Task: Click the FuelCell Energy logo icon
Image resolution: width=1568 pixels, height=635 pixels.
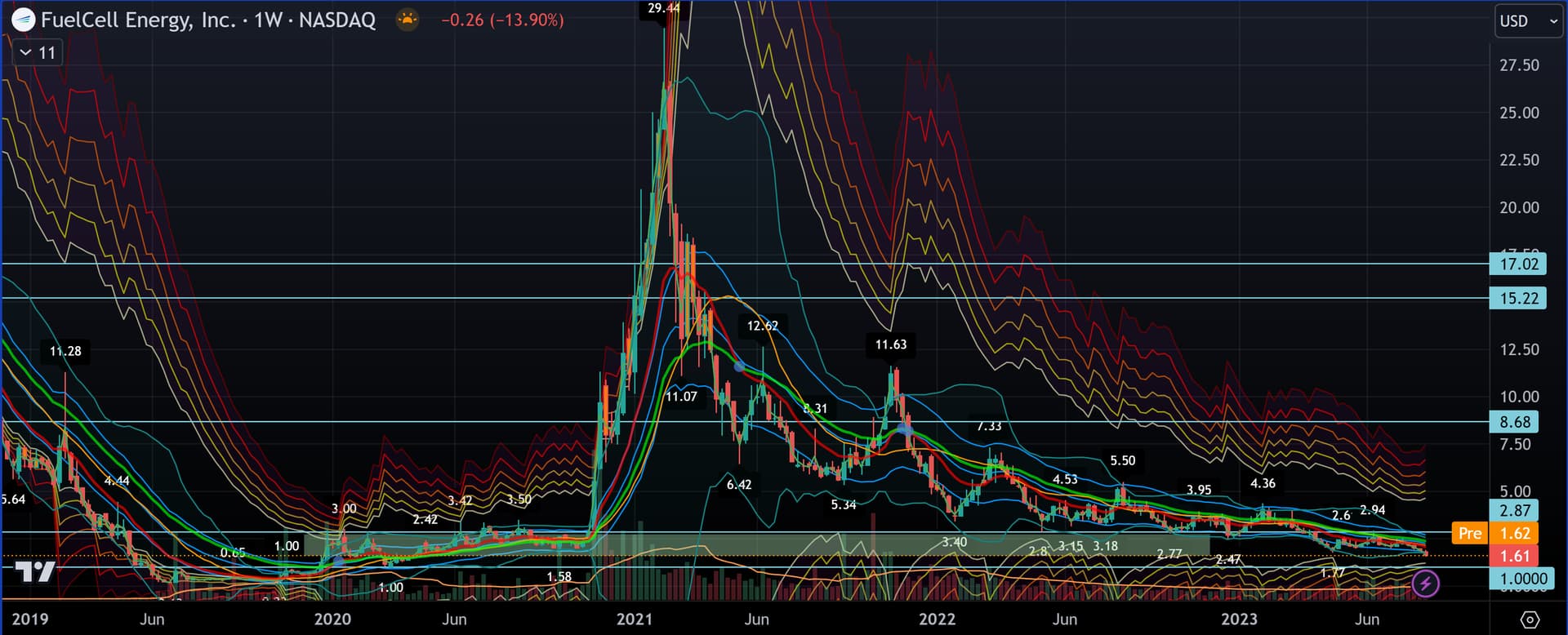Action: 23,20
